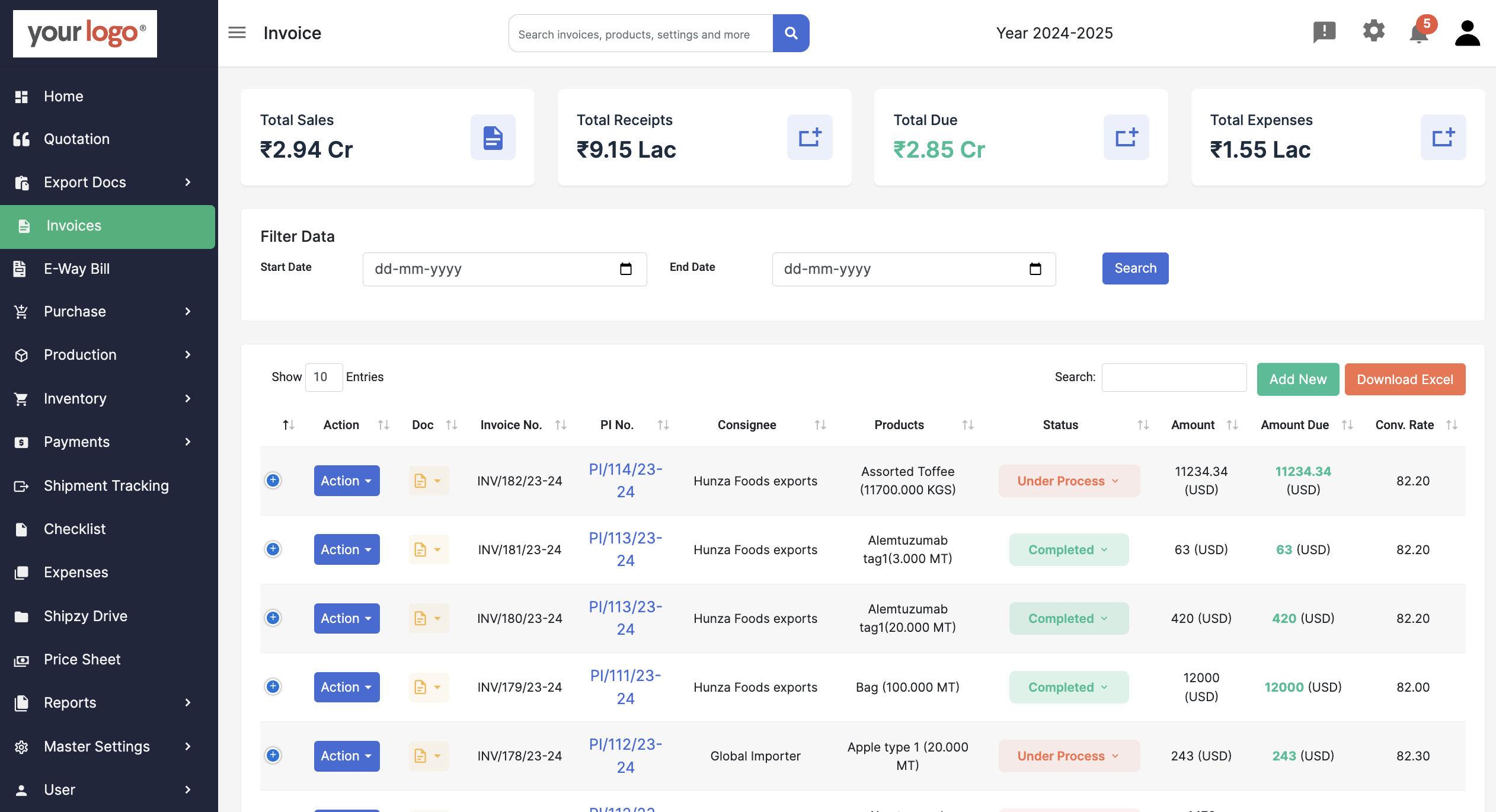Expand details for the INV/182/23-24 row

tap(273, 481)
